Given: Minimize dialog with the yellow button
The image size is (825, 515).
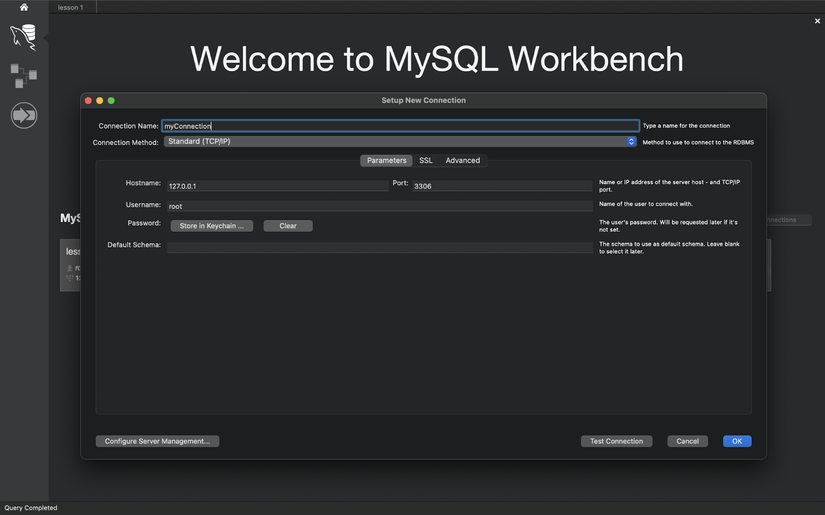Looking at the screenshot, I should tap(100, 100).
